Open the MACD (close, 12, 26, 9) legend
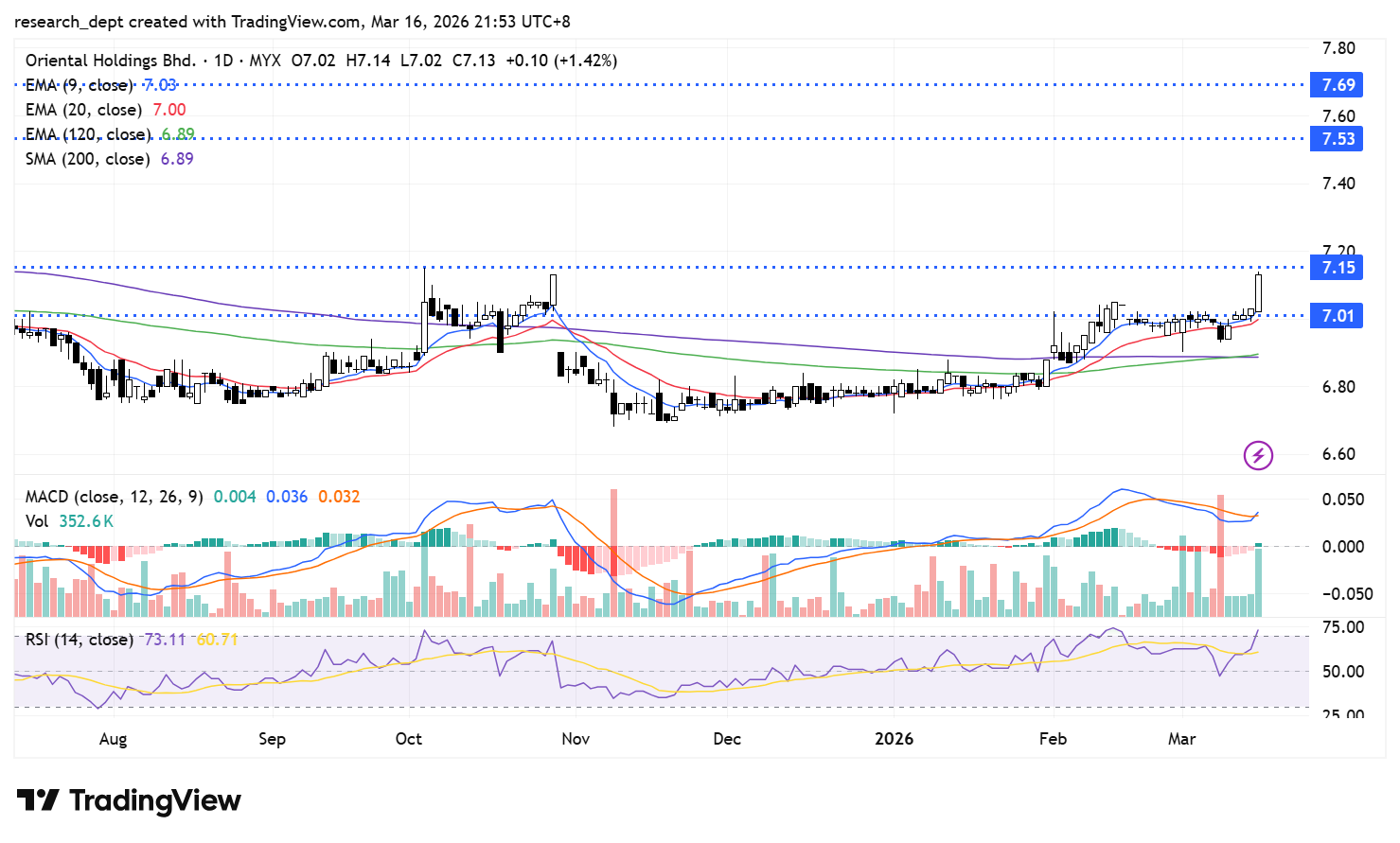The image size is (1400, 843). tap(114, 497)
